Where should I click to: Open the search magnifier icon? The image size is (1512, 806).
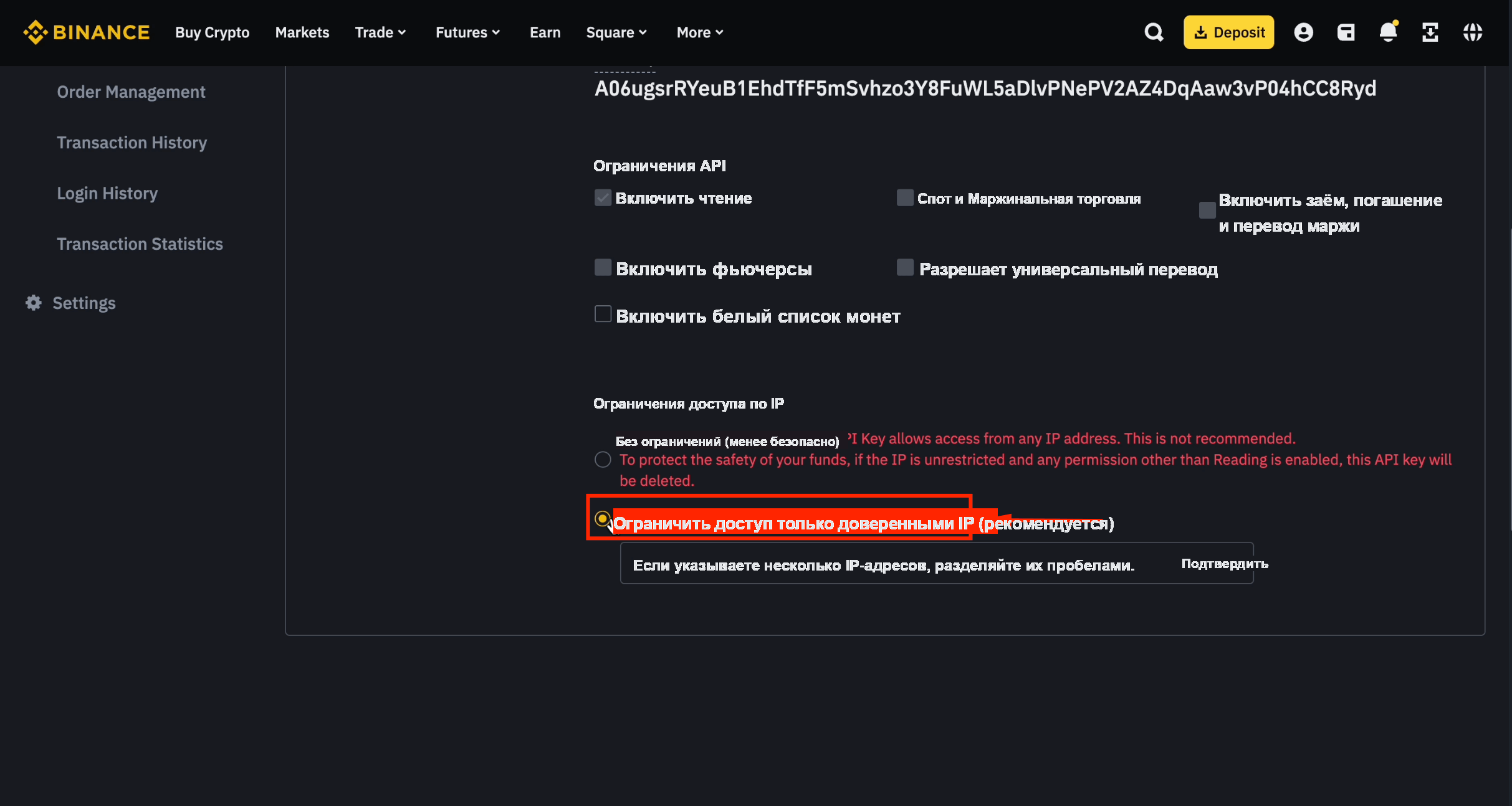point(1154,32)
